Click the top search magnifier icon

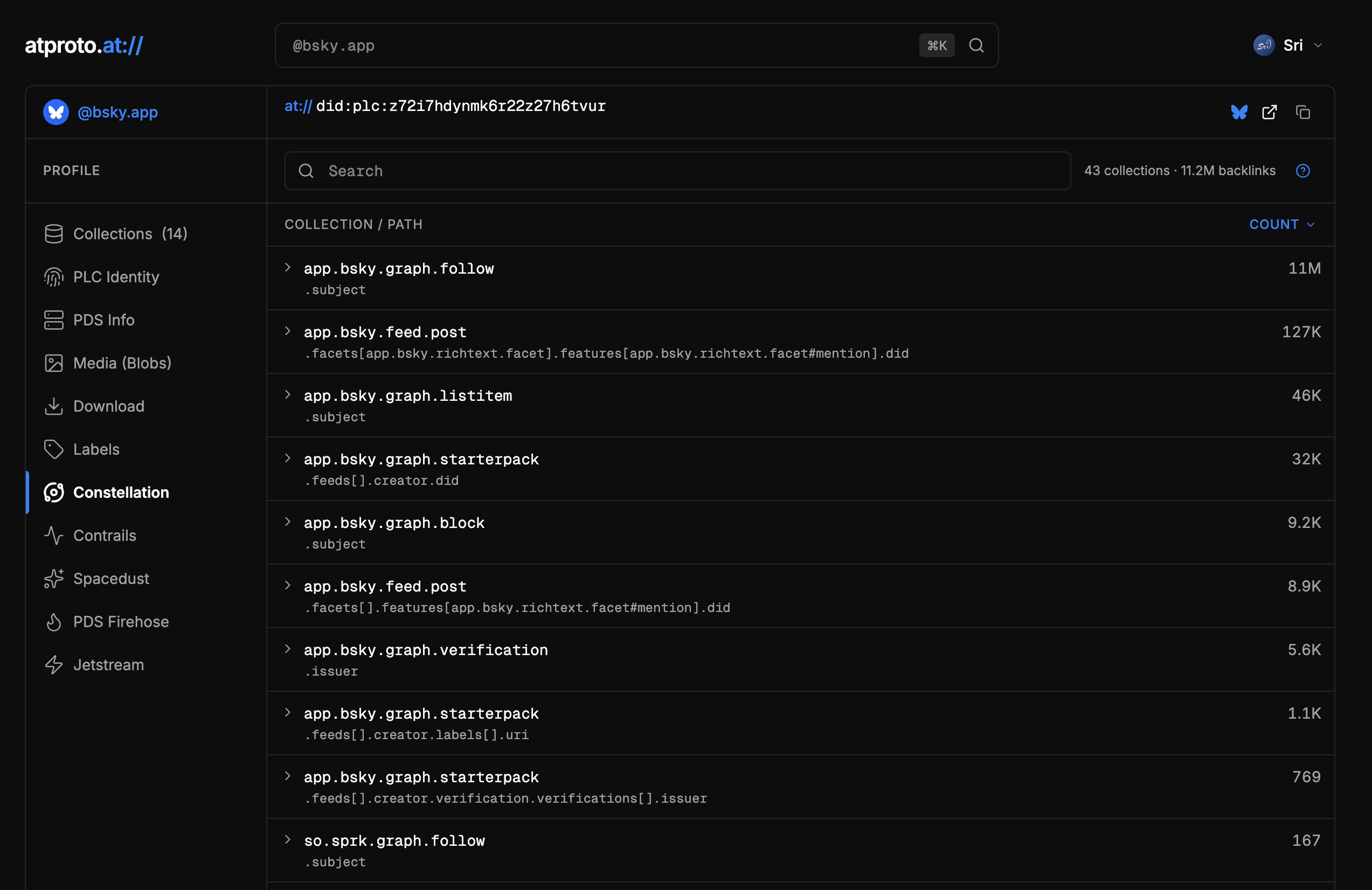pos(976,46)
